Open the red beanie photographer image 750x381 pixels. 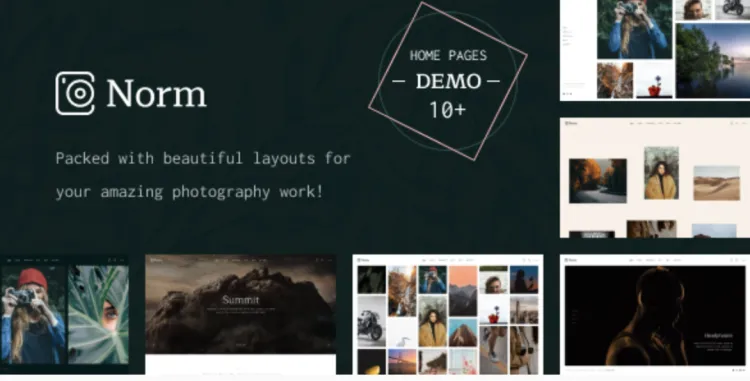coord(33,315)
